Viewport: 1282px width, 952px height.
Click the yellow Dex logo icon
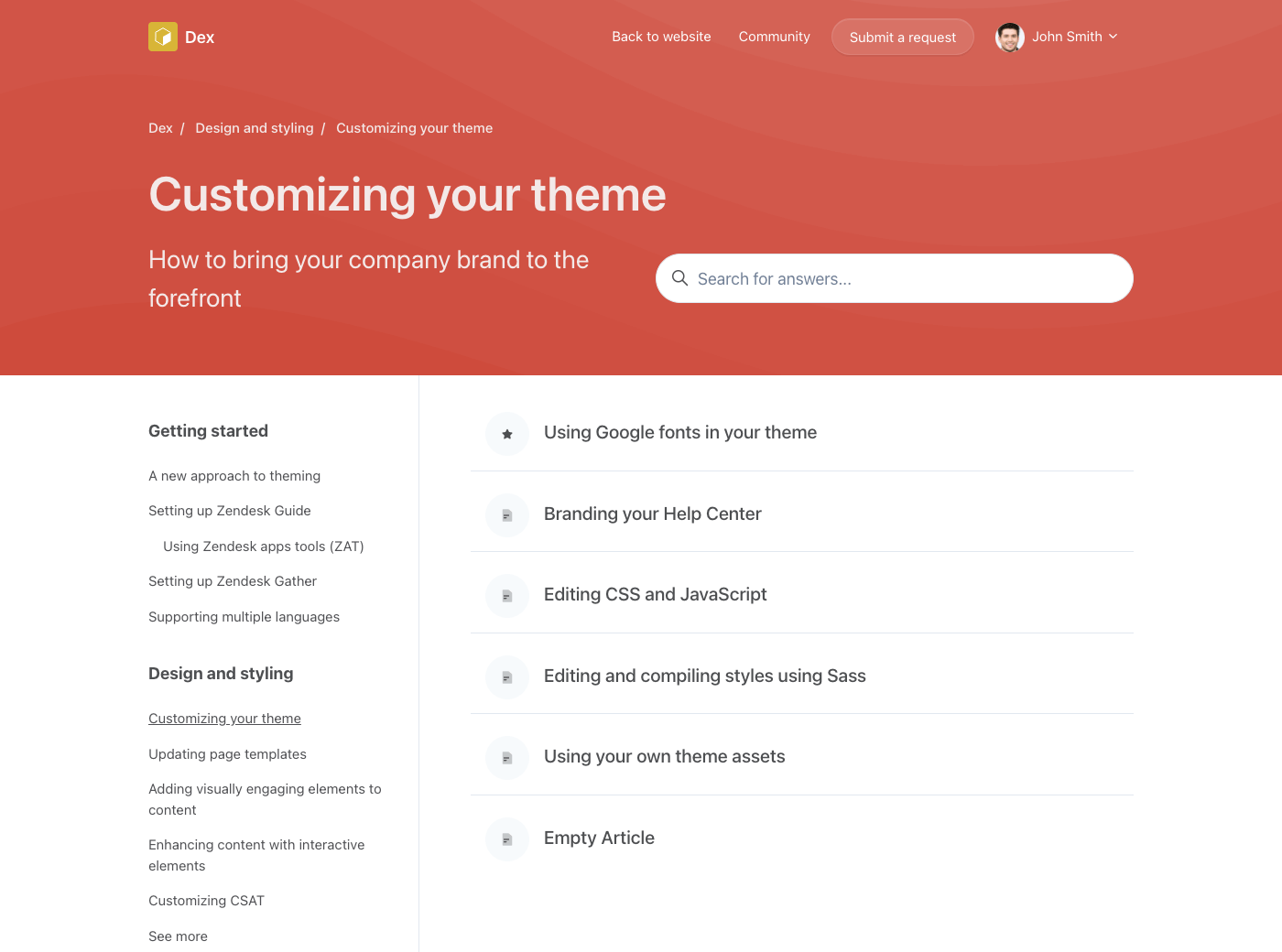pyautogui.click(x=163, y=37)
